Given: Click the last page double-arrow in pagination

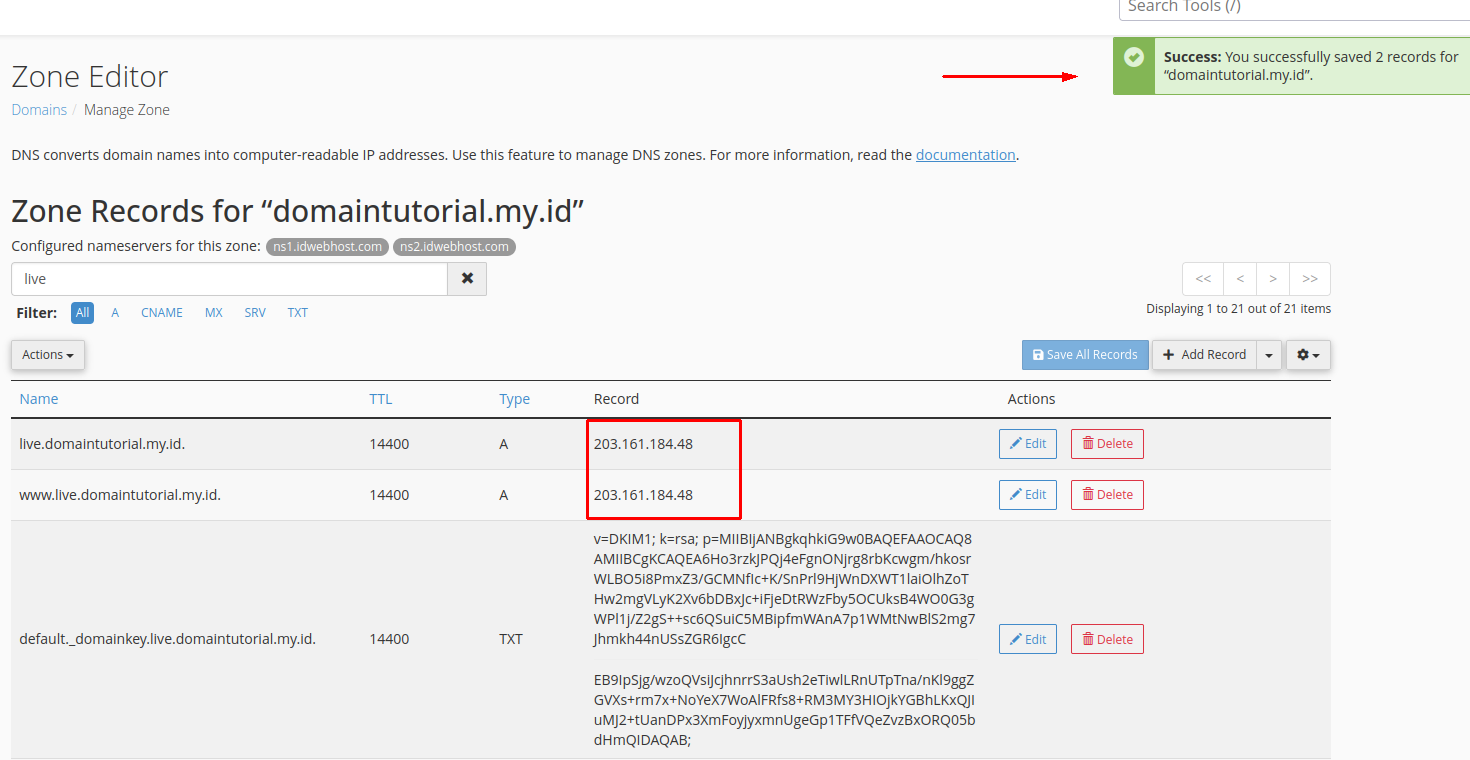Looking at the screenshot, I should tap(1310, 278).
